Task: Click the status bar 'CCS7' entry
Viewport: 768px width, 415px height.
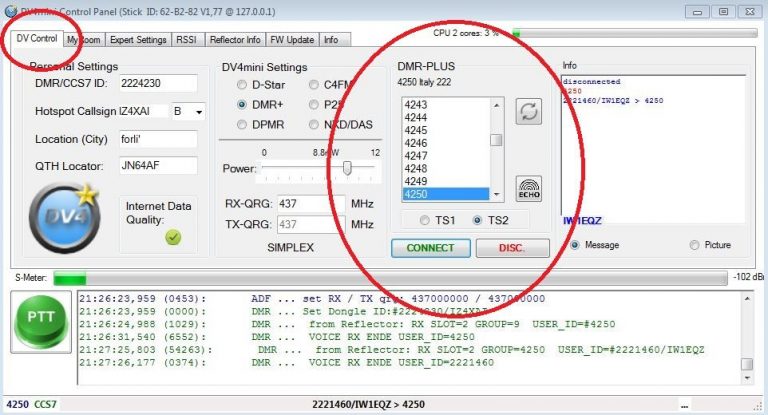Action: [x=45, y=404]
